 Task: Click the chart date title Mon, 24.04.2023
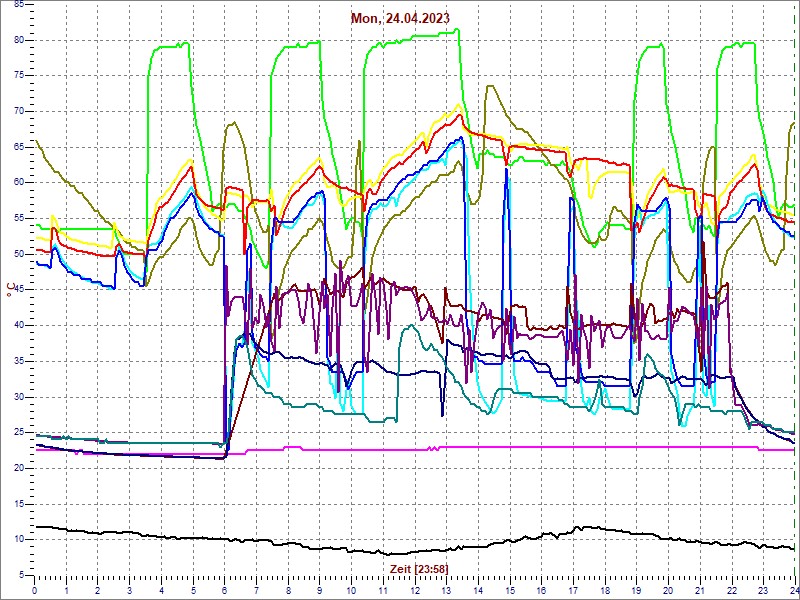point(400,18)
